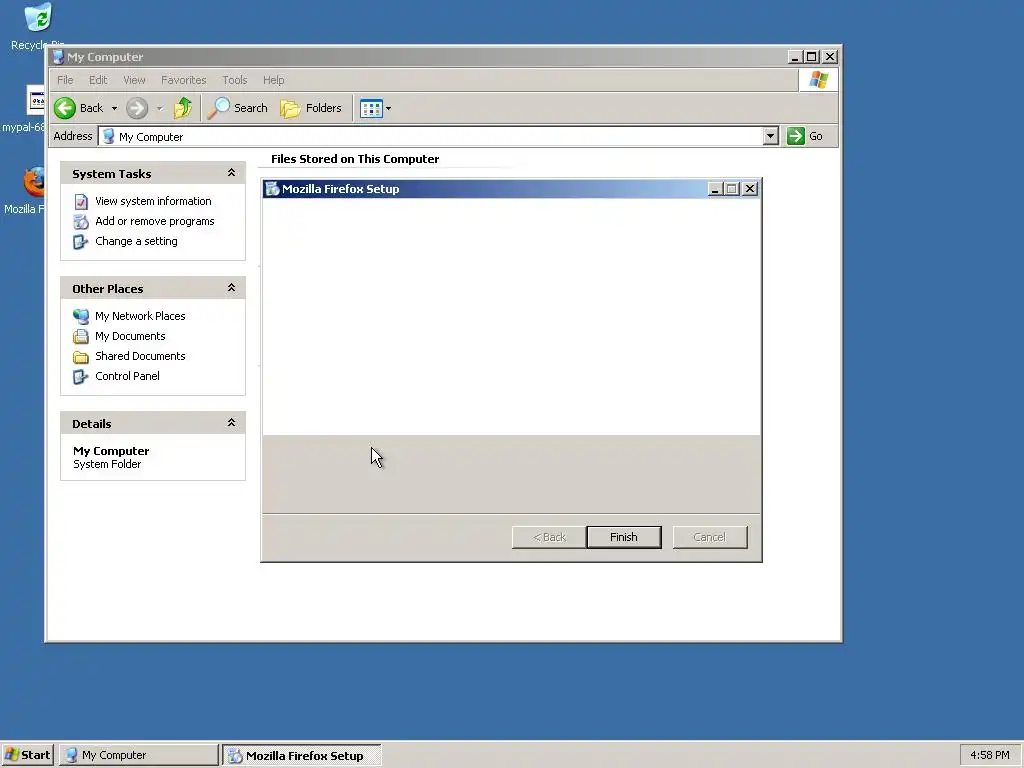
Task: Open Search in My Computer toolbar
Action: tap(238, 108)
